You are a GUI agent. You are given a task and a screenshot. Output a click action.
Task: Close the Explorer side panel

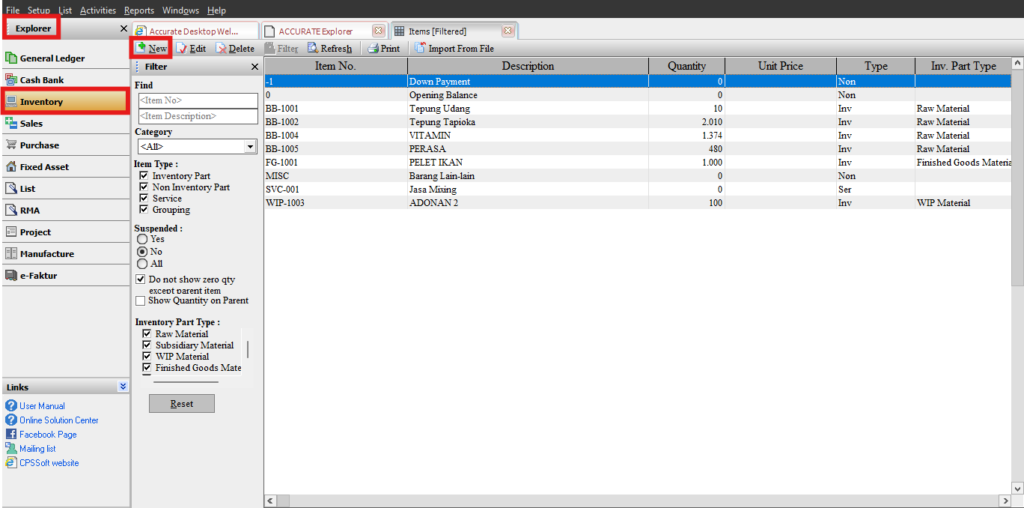pos(124,29)
